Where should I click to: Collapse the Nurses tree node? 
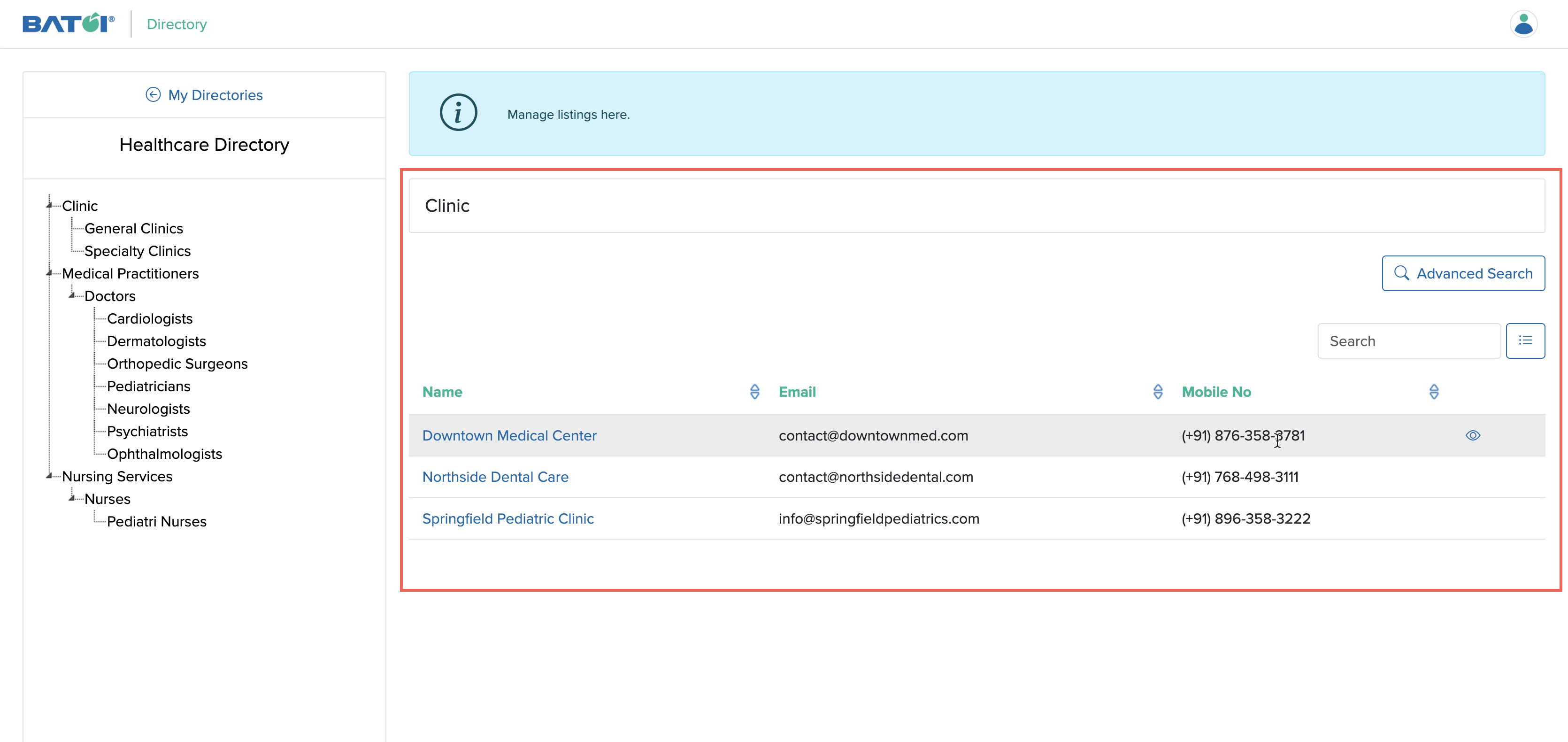click(x=72, y=498)
